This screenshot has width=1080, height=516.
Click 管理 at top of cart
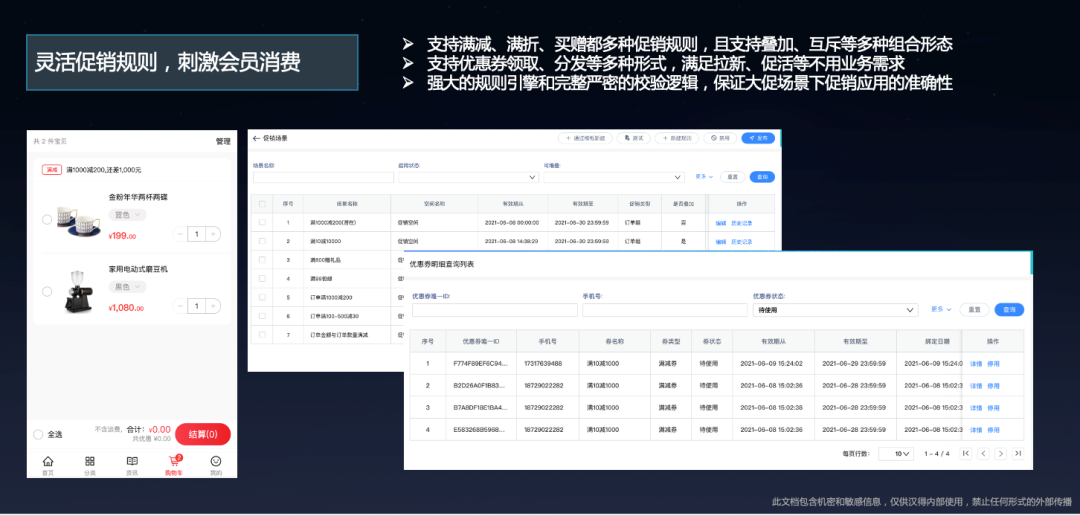(x=223, y=141)
